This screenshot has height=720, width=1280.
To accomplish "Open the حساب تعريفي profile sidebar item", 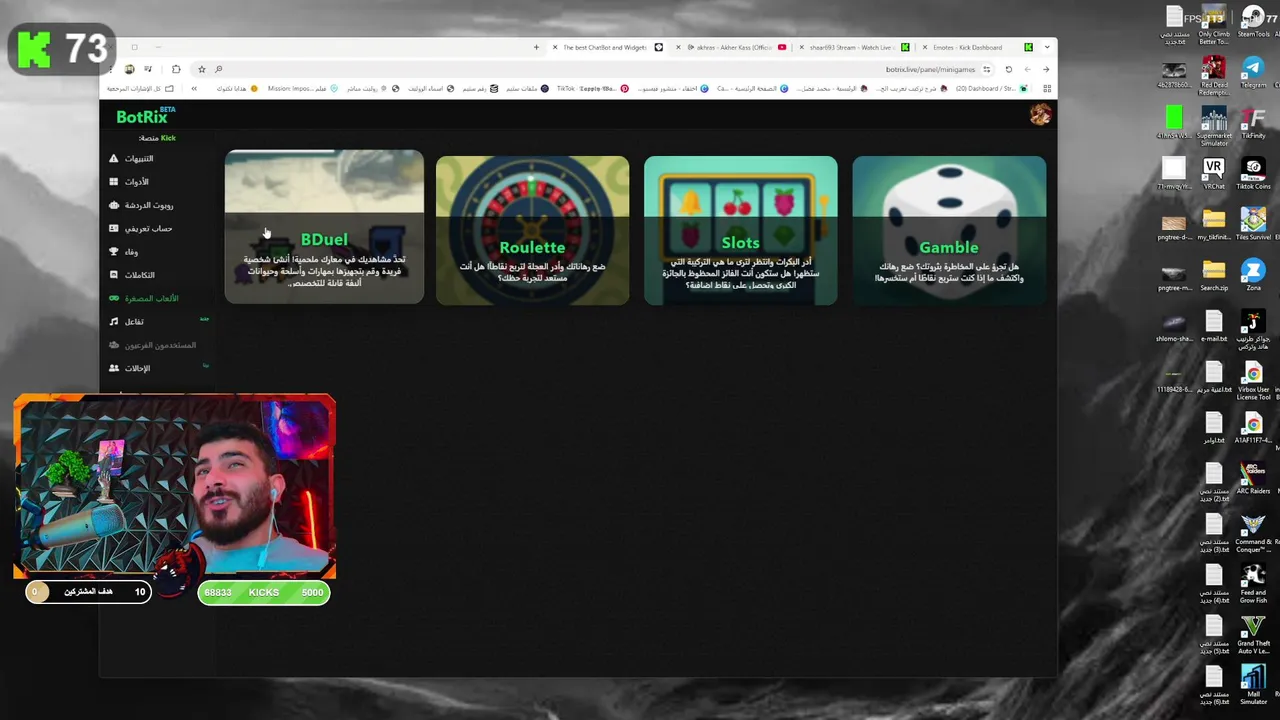I will click(140, 228).
